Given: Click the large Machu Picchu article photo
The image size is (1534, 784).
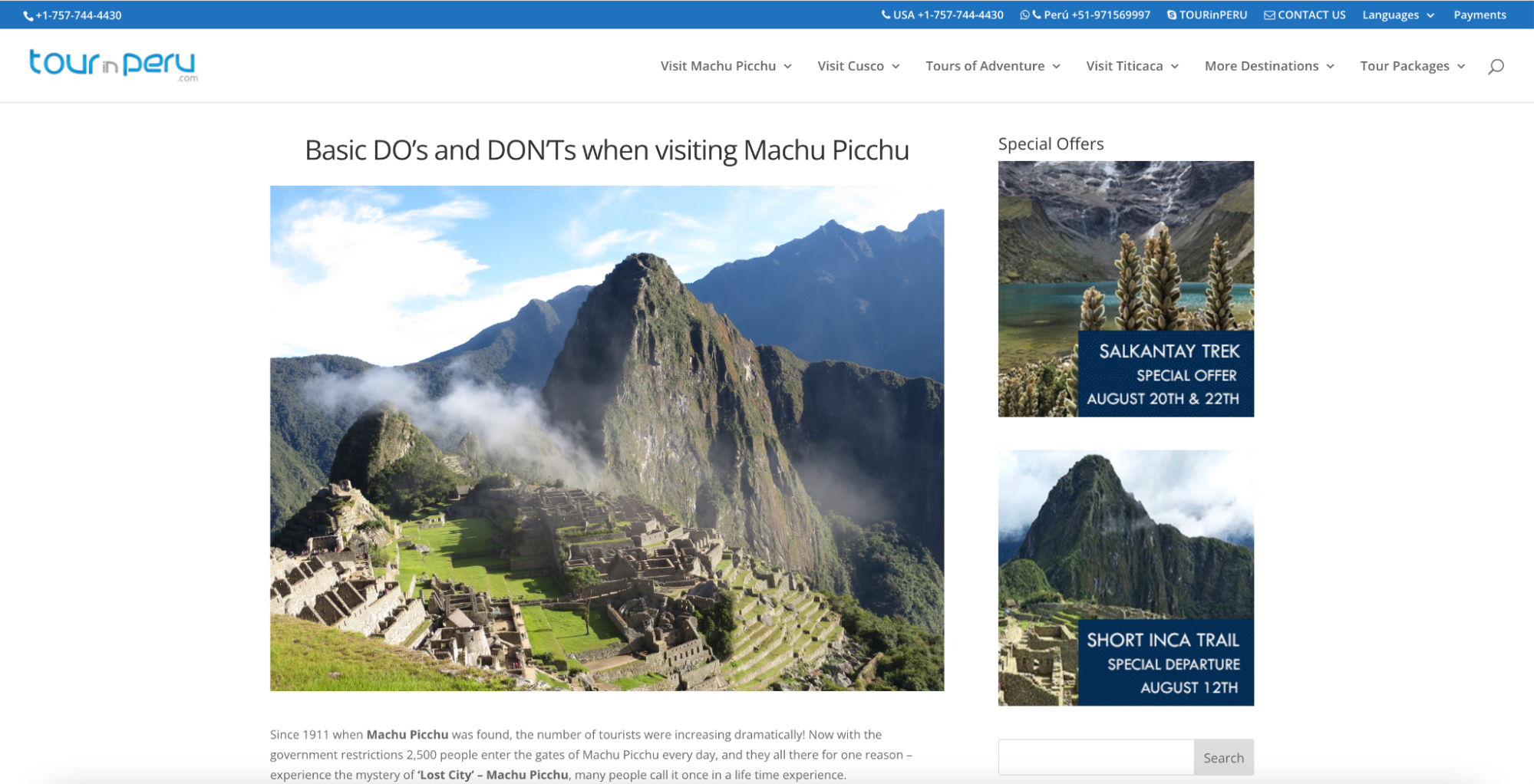Looking at the screenshot, I should (606, 438).
